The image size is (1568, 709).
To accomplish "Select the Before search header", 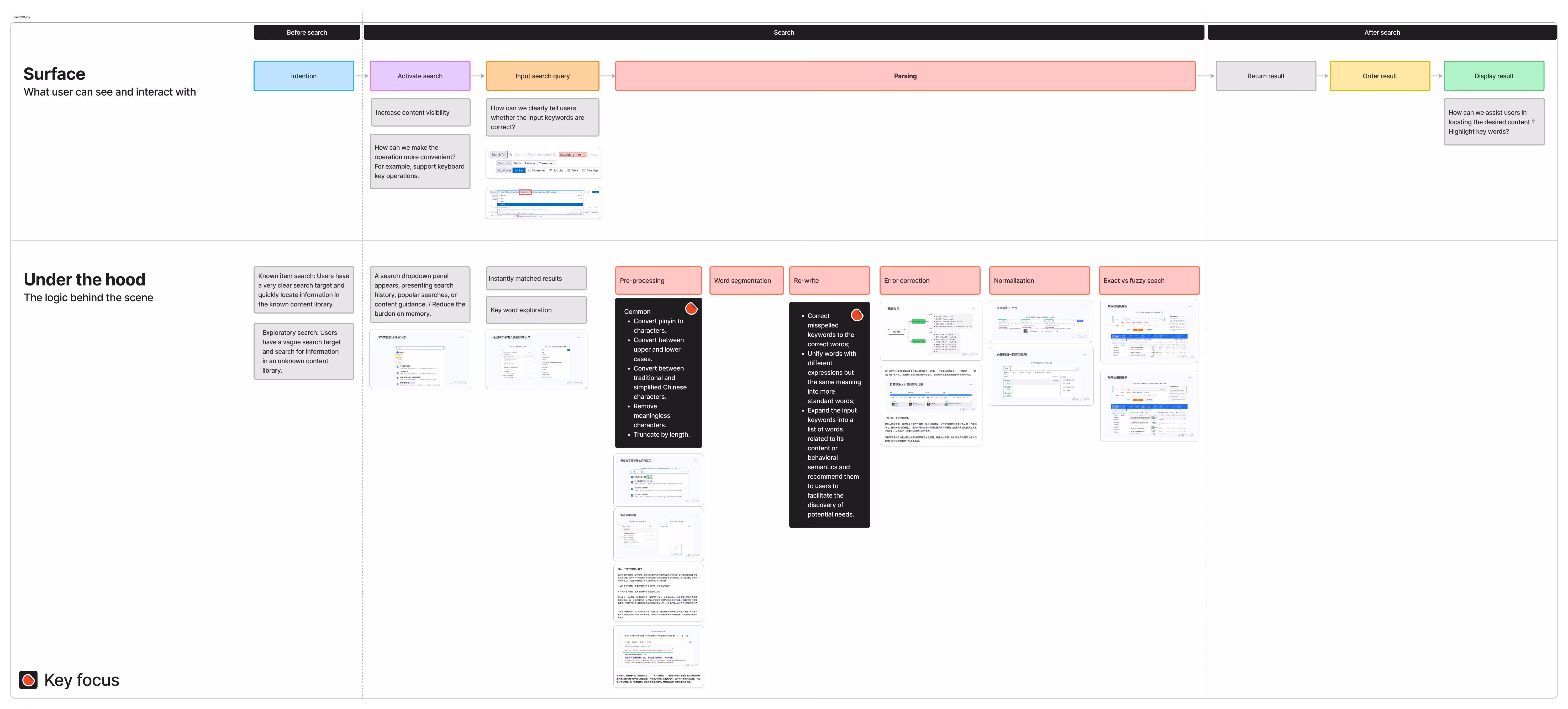I will click(x=307, y=32).
